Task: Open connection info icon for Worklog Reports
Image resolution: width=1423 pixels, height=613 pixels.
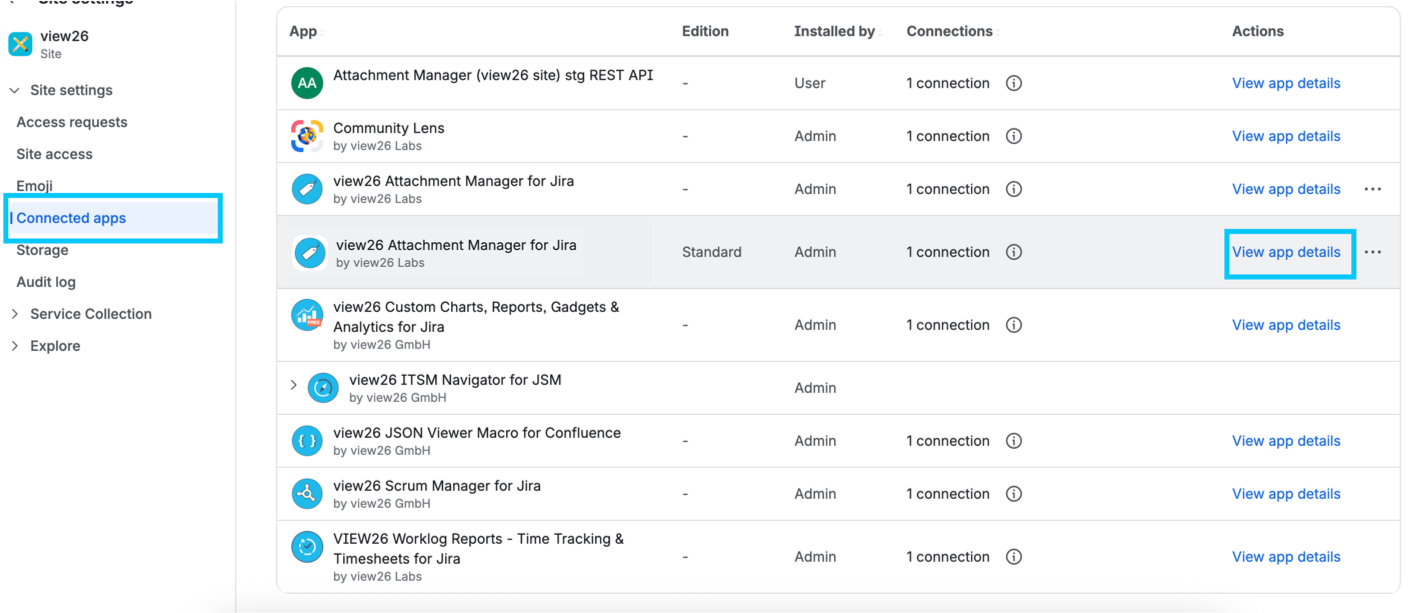Action: (1013, 557)
